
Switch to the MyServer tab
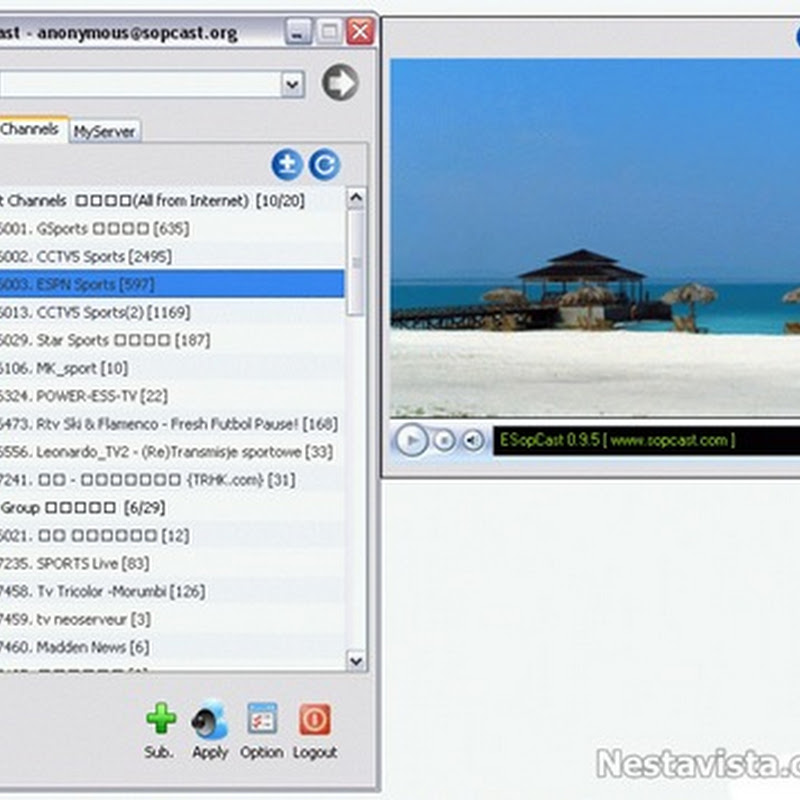106,131
